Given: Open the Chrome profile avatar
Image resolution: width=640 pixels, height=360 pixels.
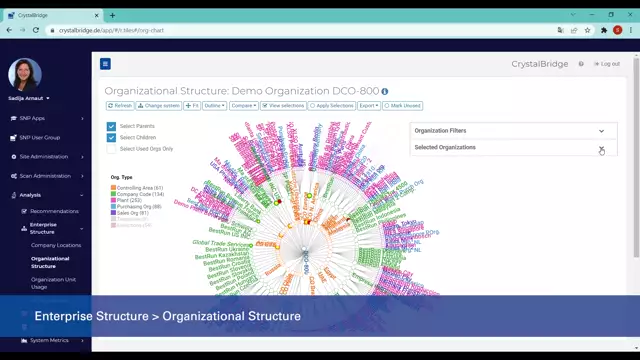Looking at the screenshot, I should [618, 30].
